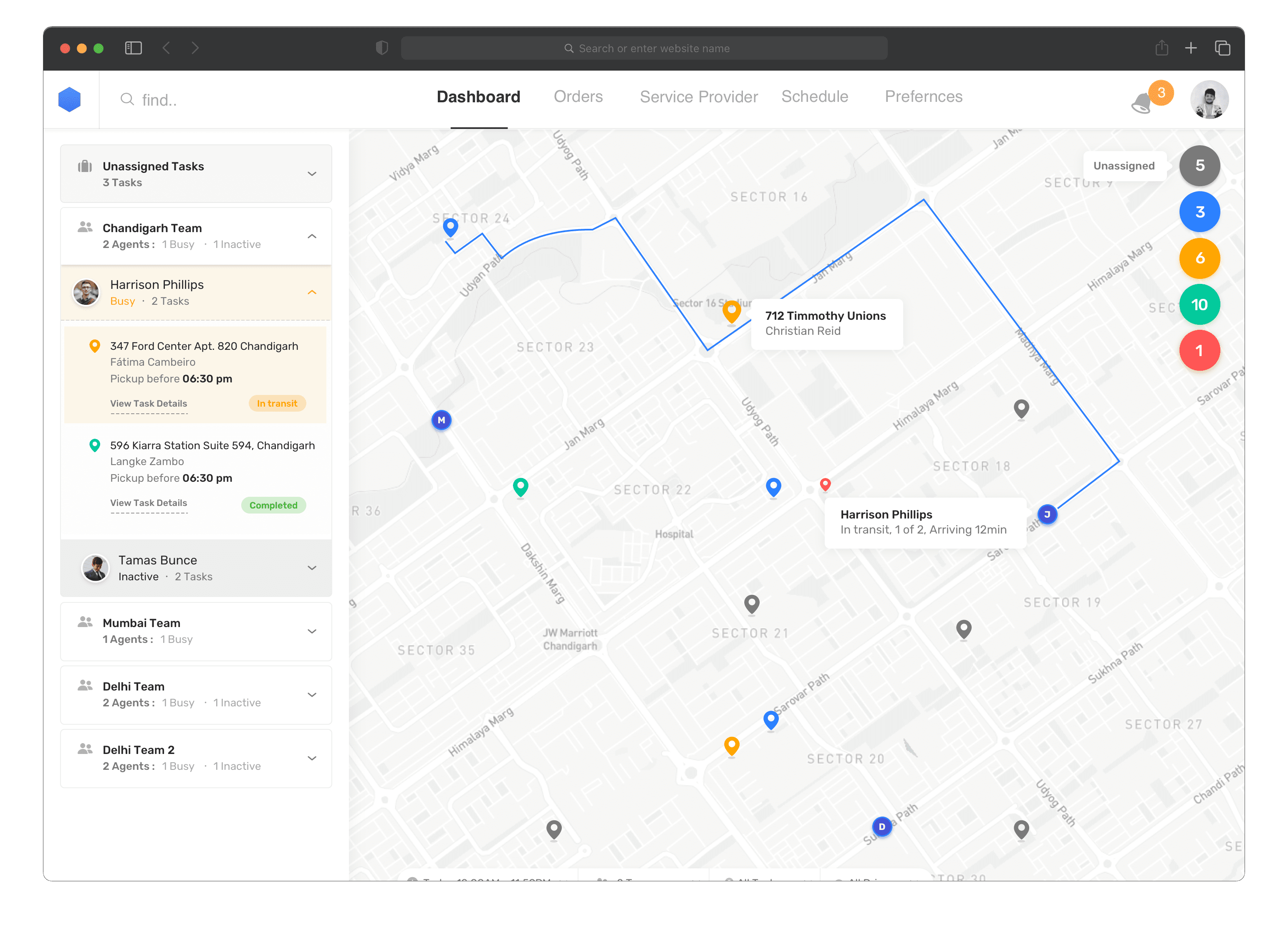Click Langke Zambo name text

tap(147, 461)
